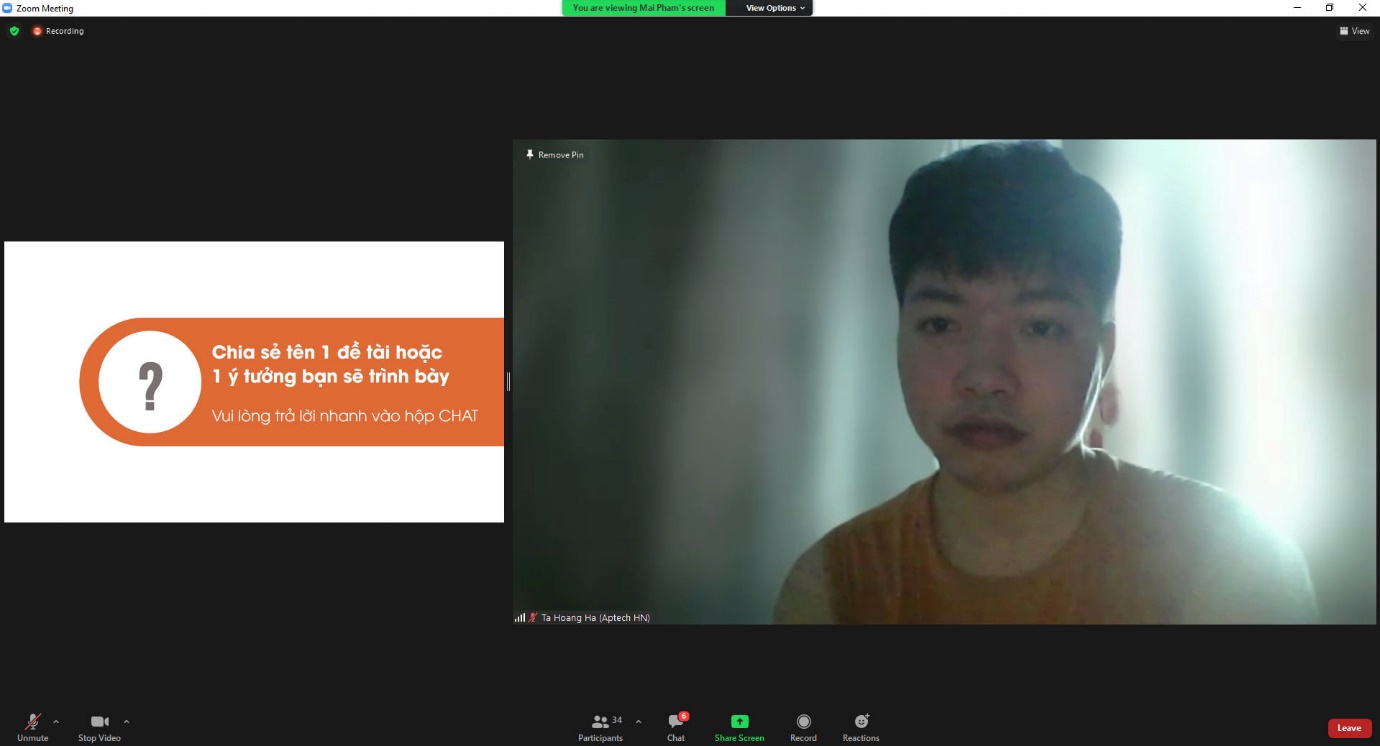
Task: Click the green encryption shield icon
Action: tap(14, 31)
